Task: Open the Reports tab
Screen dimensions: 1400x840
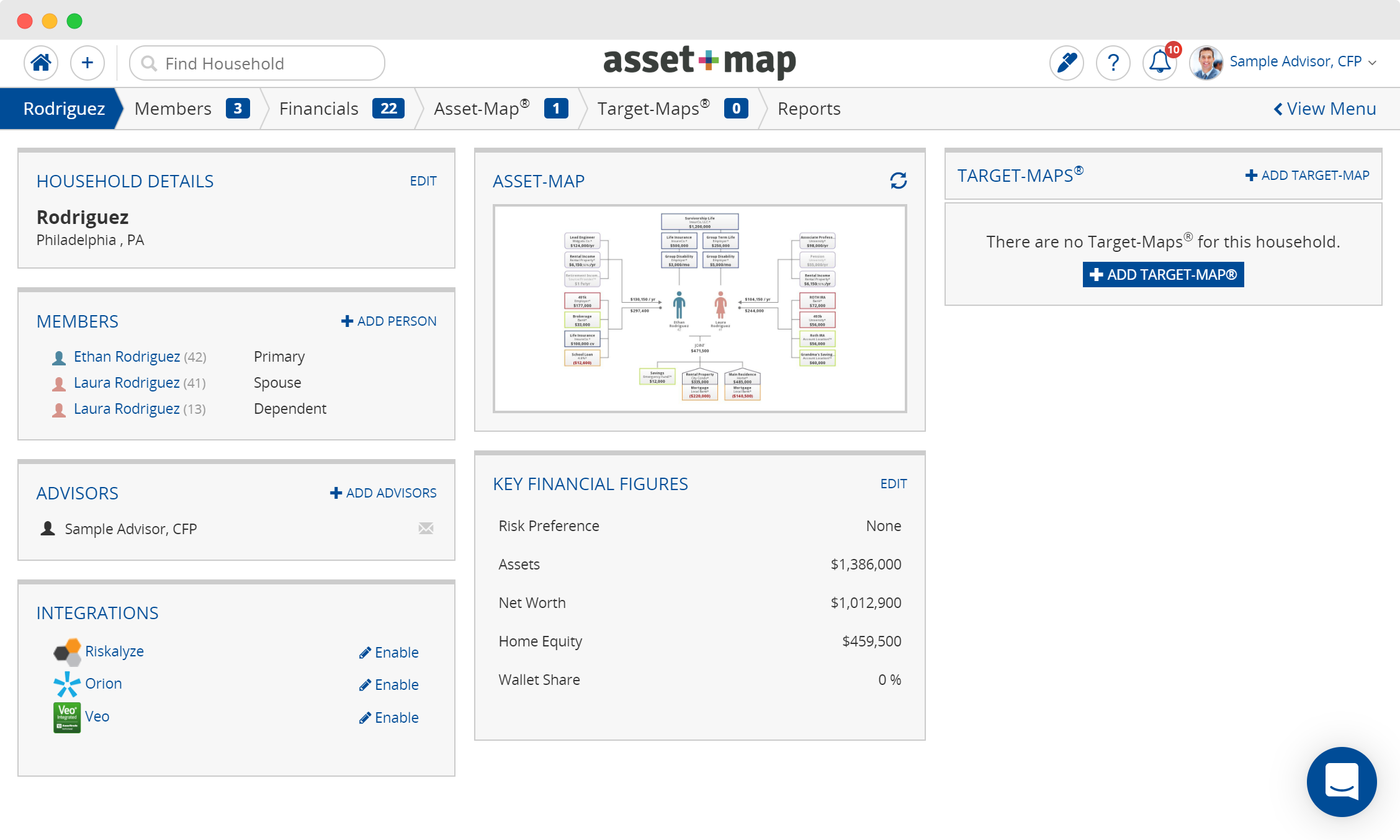Action: tap(809, 109)
